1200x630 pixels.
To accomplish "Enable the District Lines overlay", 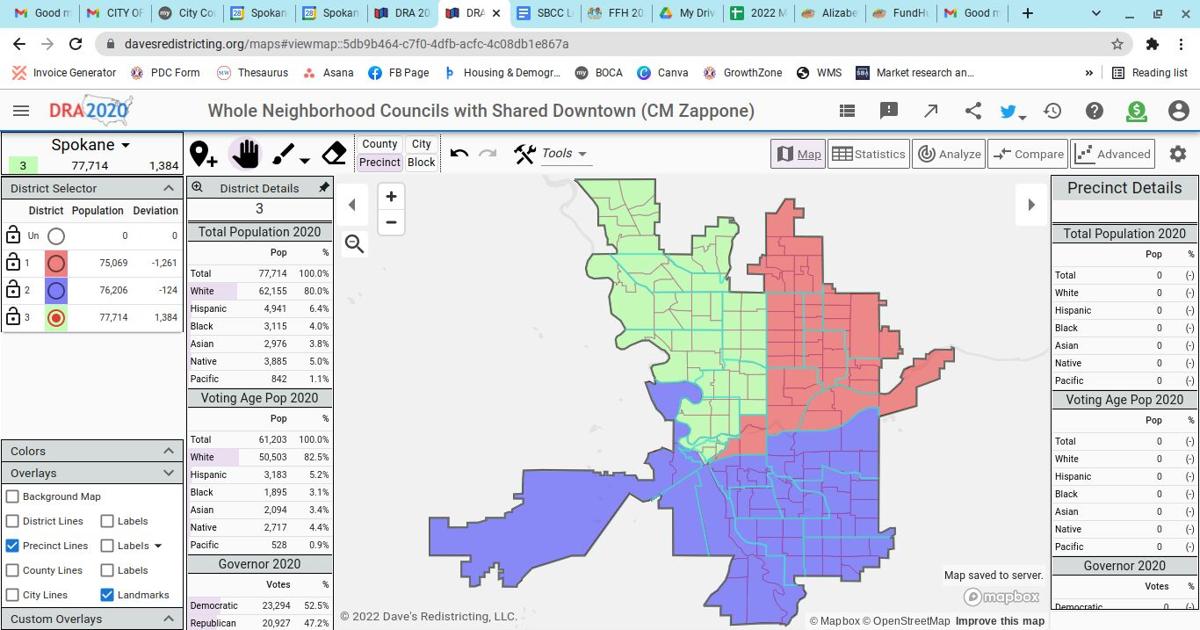I will (x=12, y=521).
